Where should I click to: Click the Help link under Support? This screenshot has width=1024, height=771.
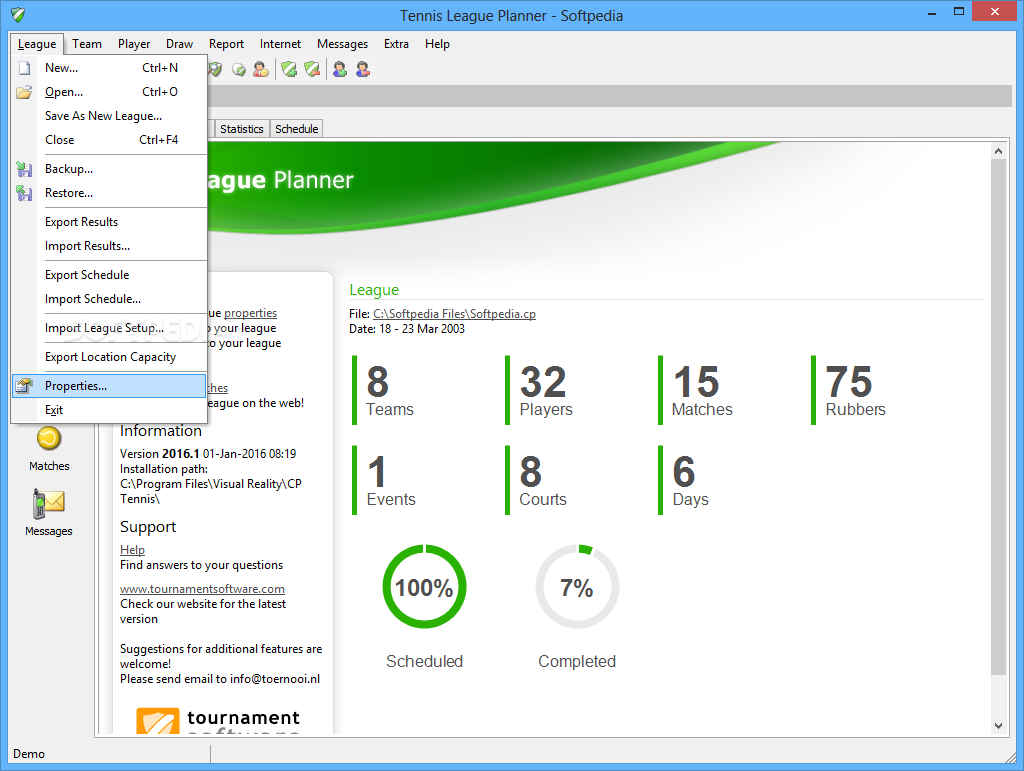(133, 550)
